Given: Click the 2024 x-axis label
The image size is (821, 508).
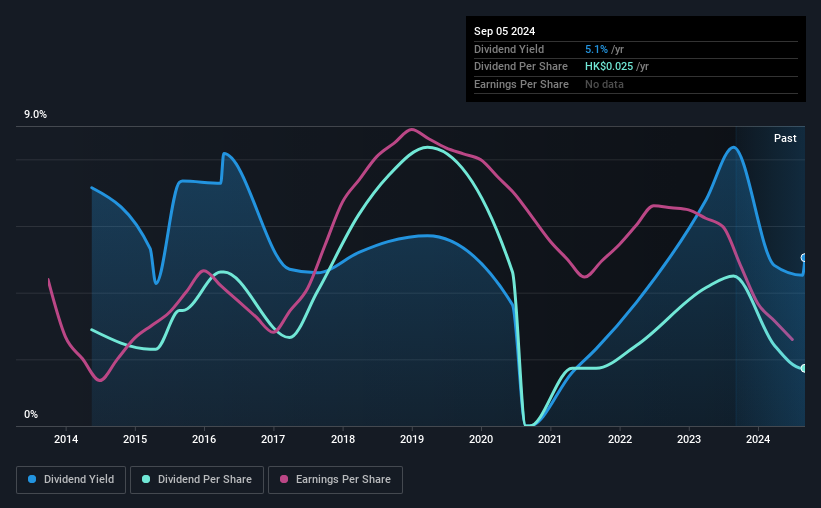Looking at the screenshot, I should pyautogui.click(x=758, y=439).
